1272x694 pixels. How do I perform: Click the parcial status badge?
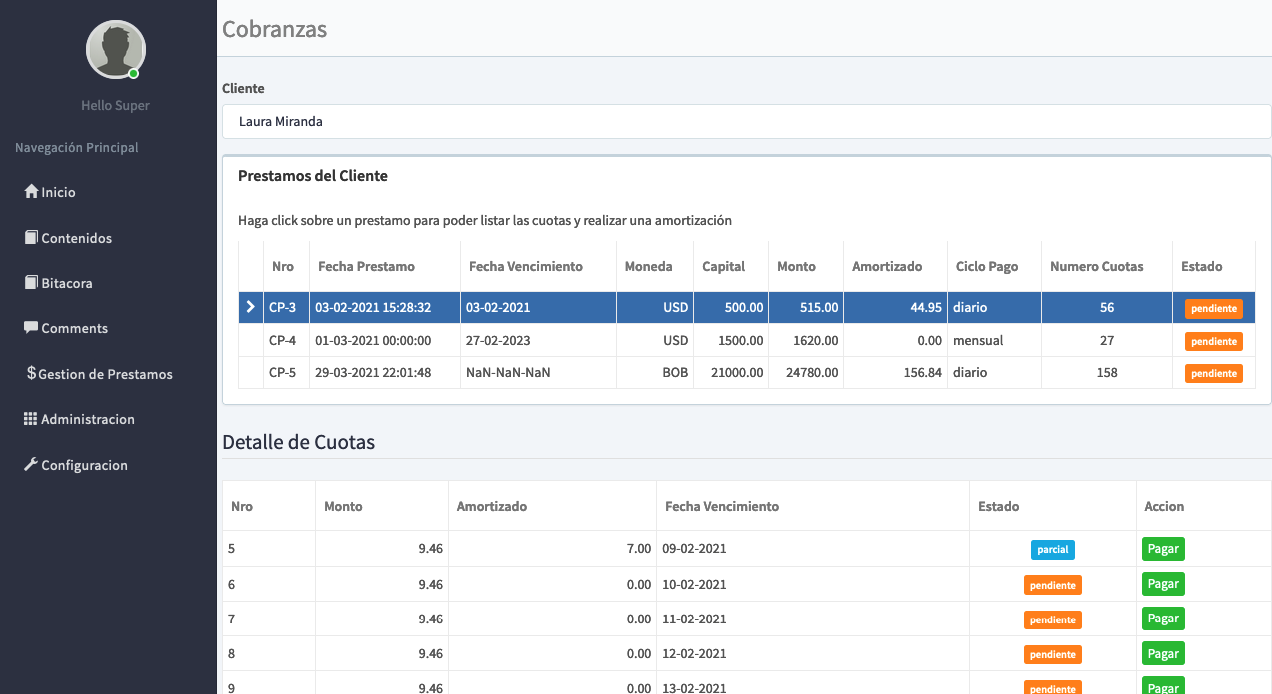click(x=1052, y=549)
